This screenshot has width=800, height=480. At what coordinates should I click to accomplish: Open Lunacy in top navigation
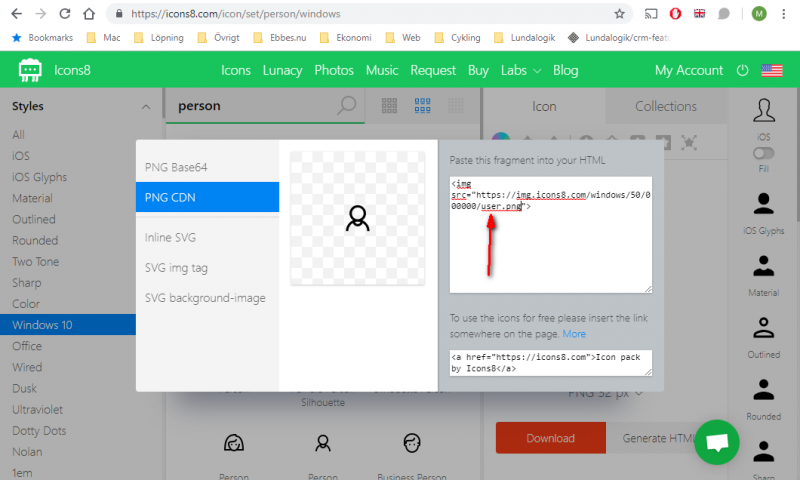pyautogui.click(x=282, y=70)
